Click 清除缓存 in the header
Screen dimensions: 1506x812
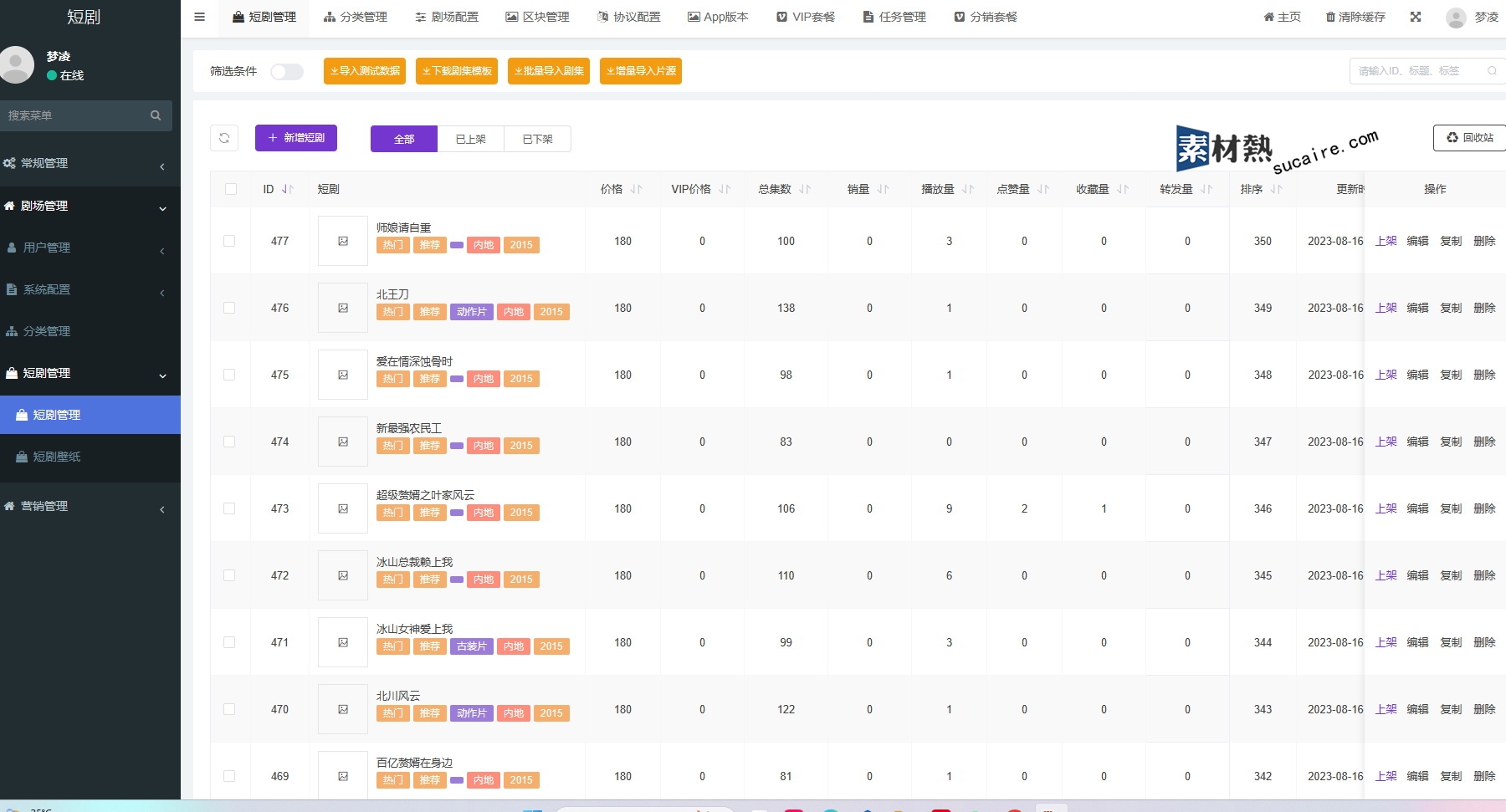coord(1355,17)
